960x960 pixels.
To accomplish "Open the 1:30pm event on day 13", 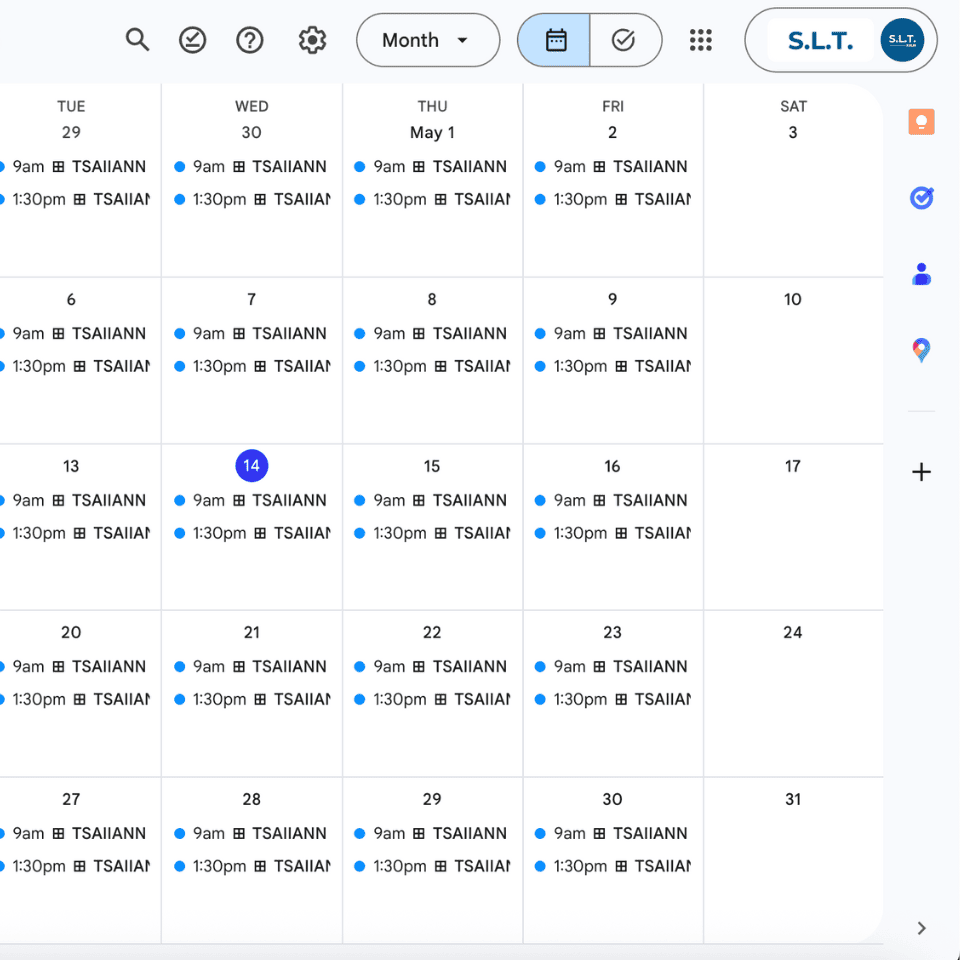I will click(x=76, y=533).
